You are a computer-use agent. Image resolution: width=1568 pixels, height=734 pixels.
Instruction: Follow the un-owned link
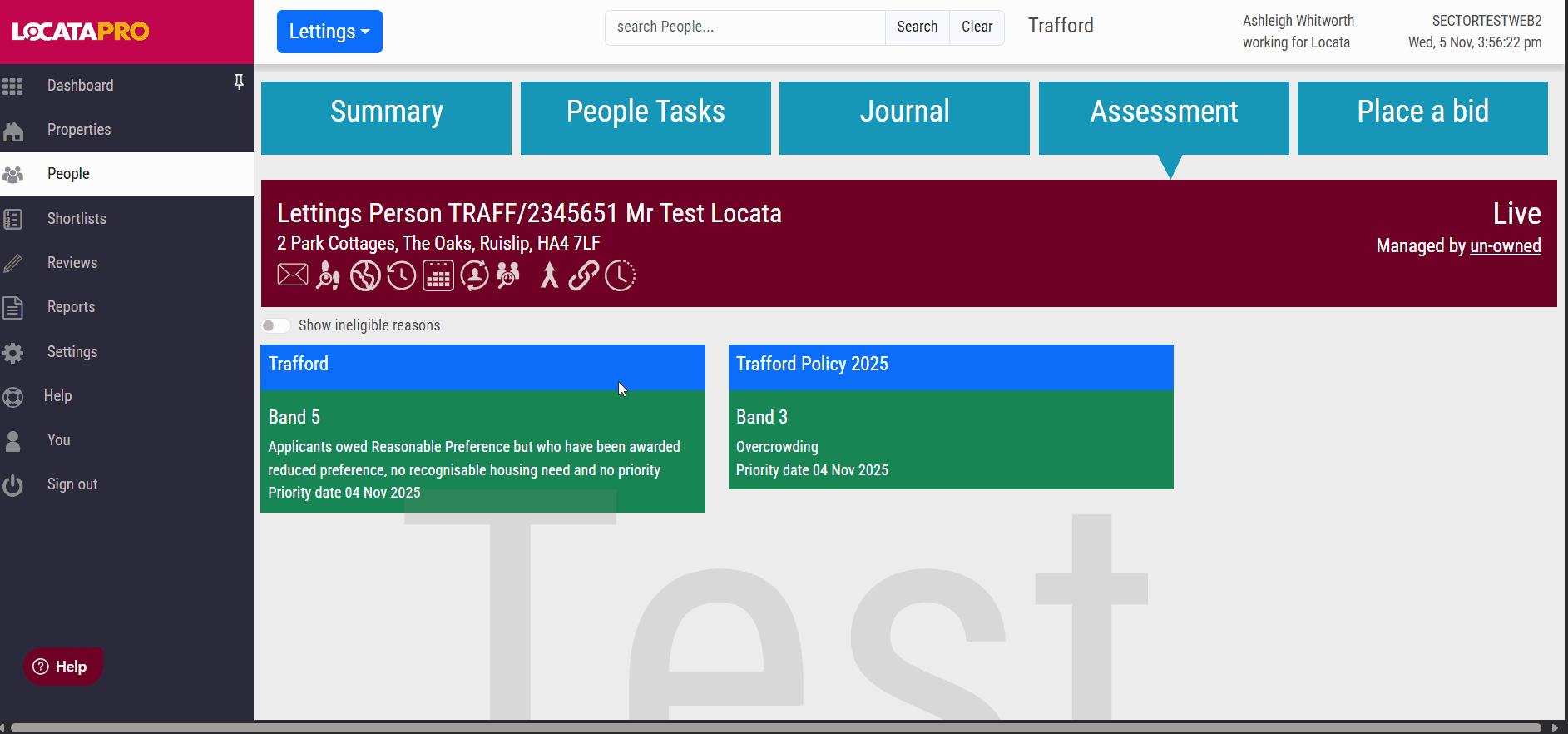tap(1506, 246)
